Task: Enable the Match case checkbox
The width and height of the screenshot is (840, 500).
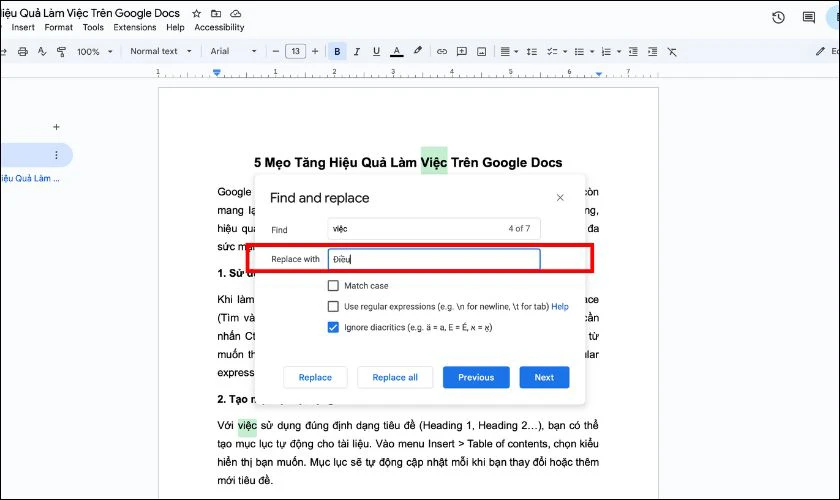Action: pos(333,286)
